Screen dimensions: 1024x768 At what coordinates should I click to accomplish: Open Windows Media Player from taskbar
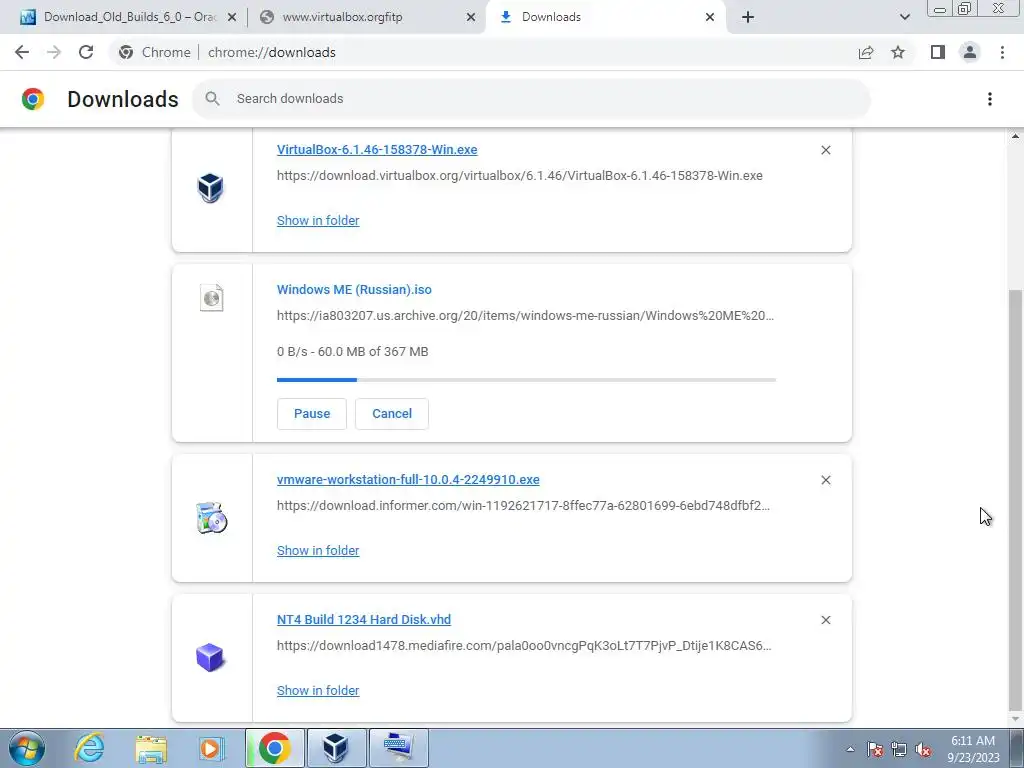211,748
